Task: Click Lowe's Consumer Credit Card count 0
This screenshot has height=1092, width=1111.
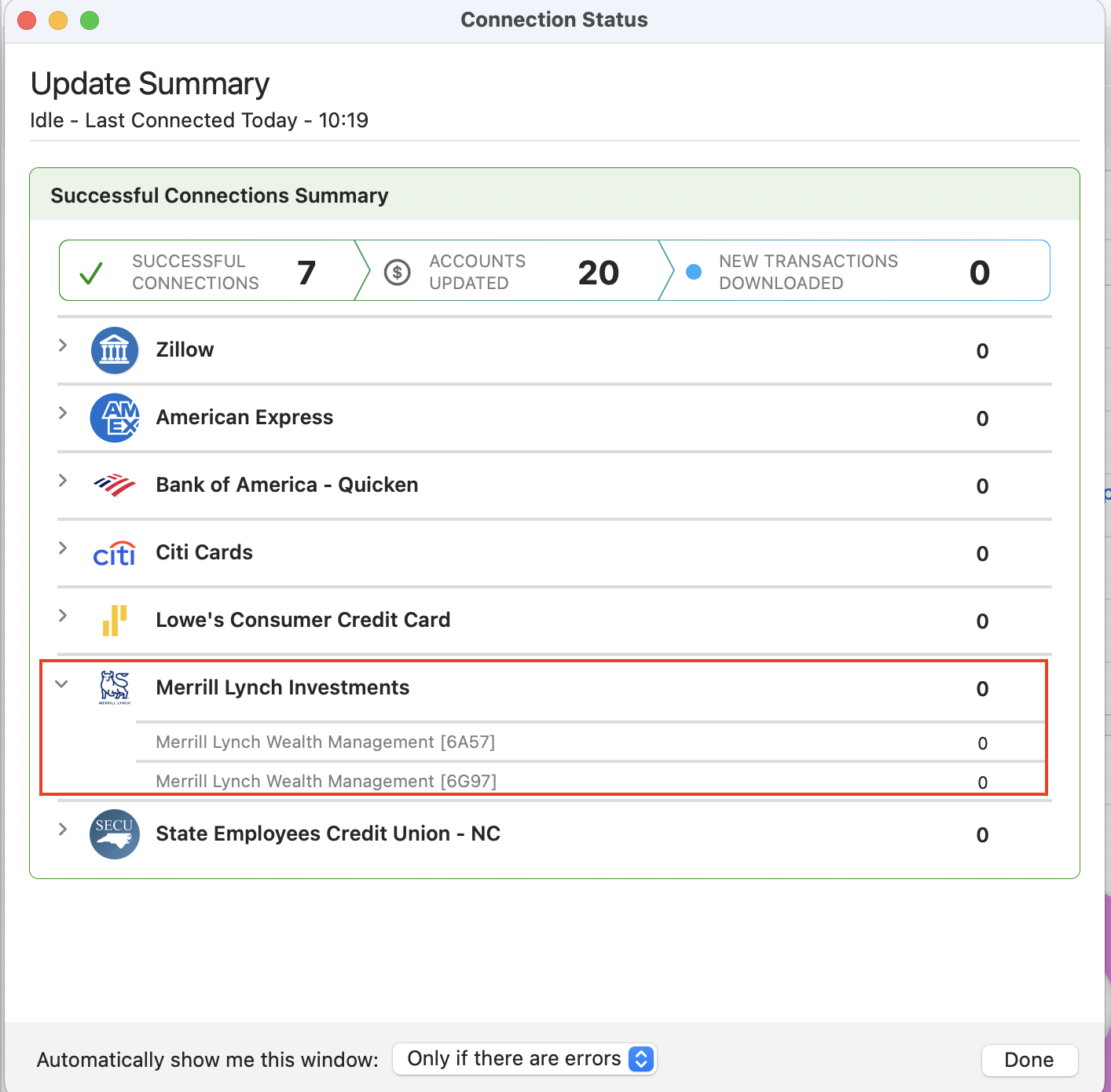Action: click(x=982, y=621)
